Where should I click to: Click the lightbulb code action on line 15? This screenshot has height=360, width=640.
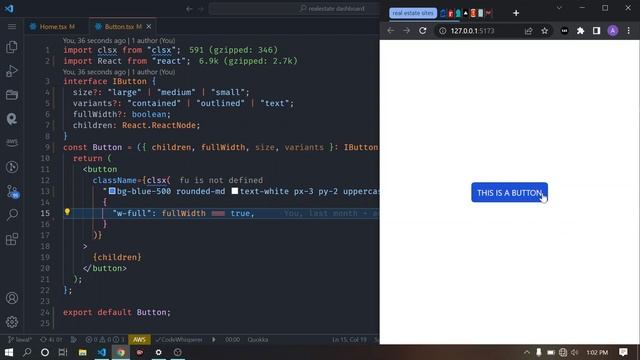(67, 212)
